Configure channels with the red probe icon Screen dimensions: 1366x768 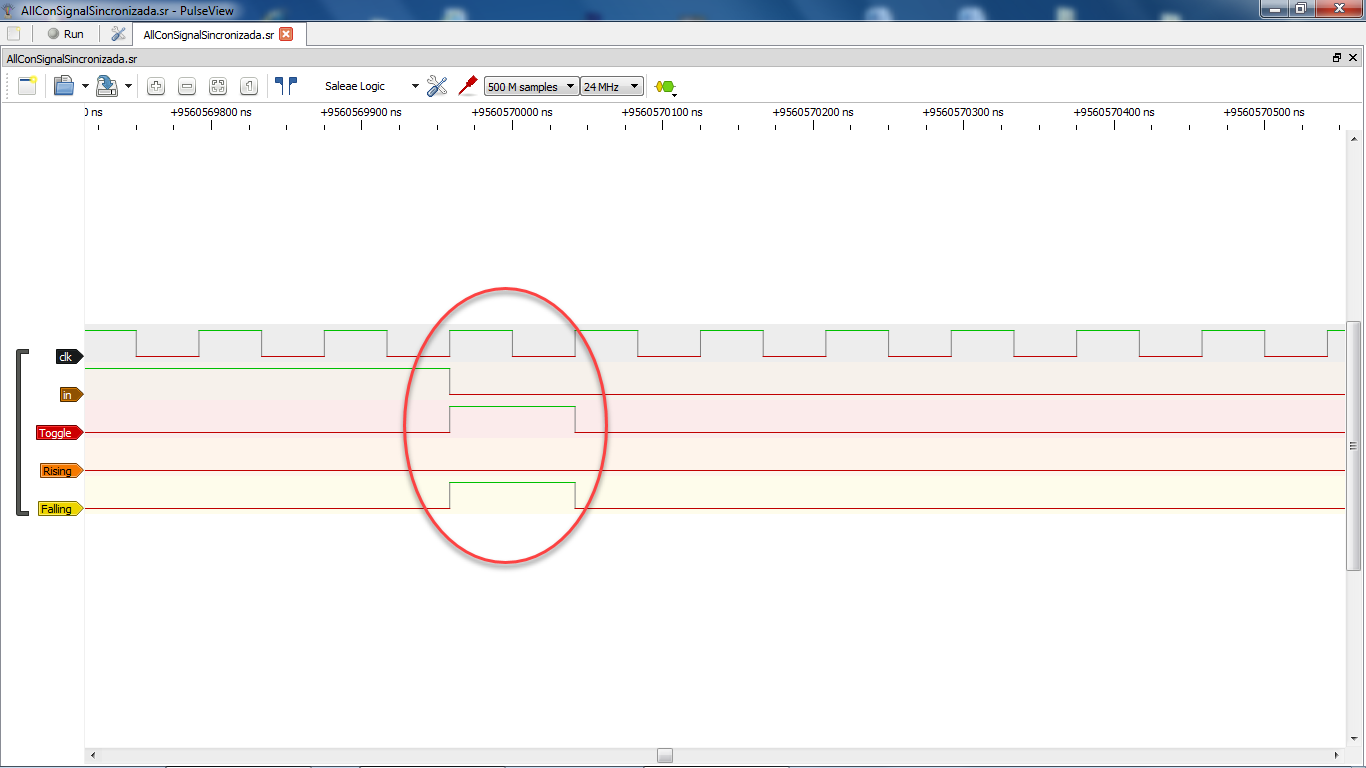[467, 86]
